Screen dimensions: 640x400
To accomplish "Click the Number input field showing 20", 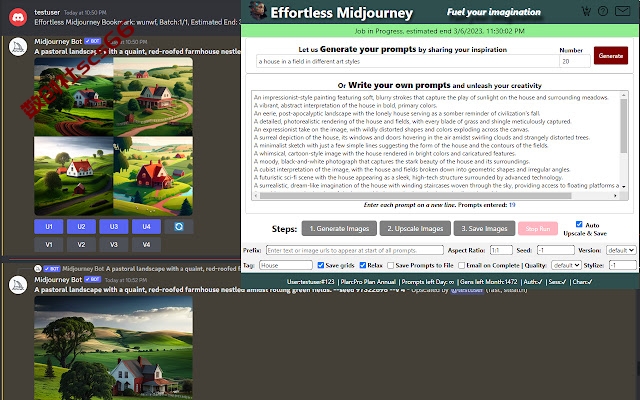I will [x=575, y=61].
